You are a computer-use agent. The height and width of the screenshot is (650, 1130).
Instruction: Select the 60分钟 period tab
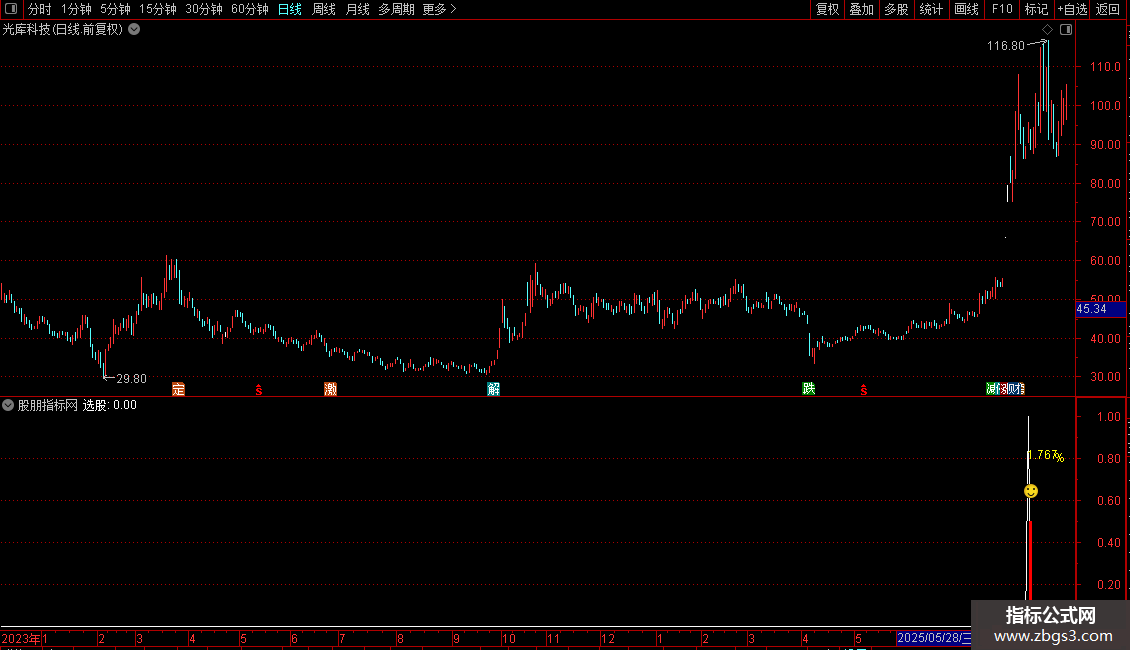click(249, 9)
